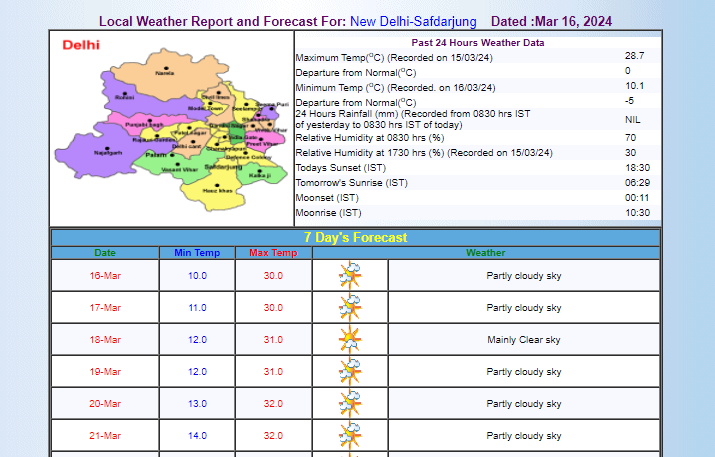Click the weather icon for 21-Mar
This screenshot has height=457, width=715.
click(x=350, y=435)
